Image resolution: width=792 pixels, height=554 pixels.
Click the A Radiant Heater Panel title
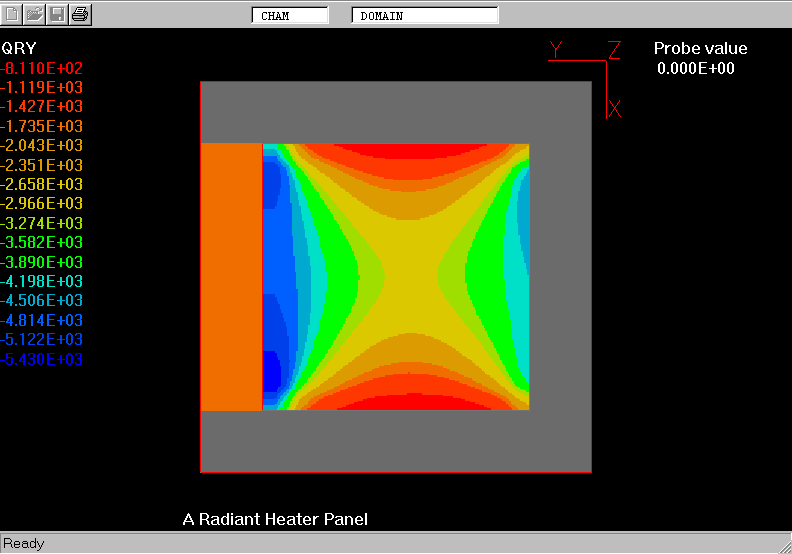(275, 519)
